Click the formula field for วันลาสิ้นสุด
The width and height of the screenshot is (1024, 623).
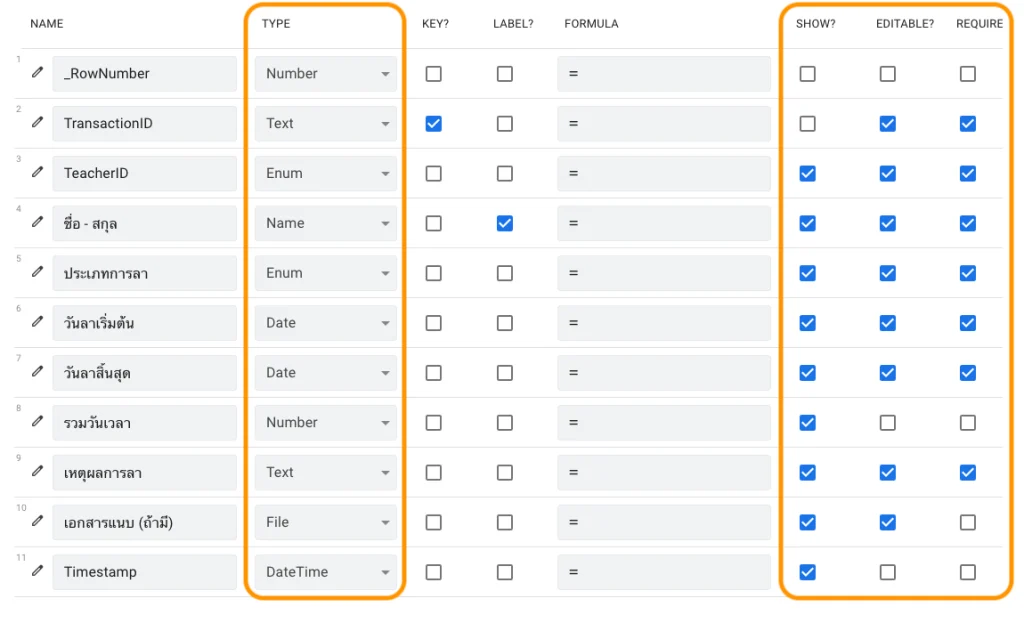[663, 373]
